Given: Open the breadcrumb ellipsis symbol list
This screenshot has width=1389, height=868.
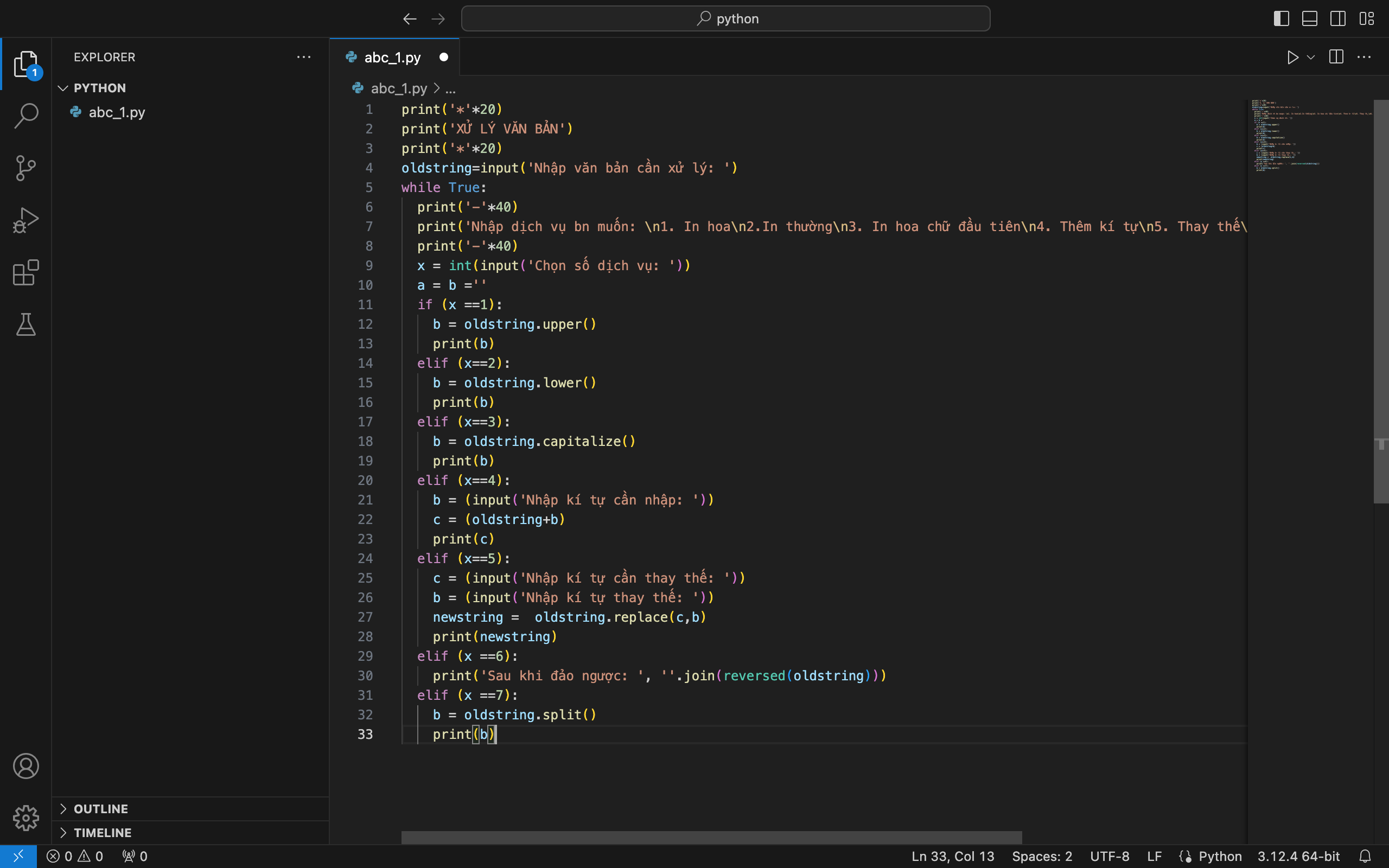Looking at the screenshot, I should tap(450, 88).
